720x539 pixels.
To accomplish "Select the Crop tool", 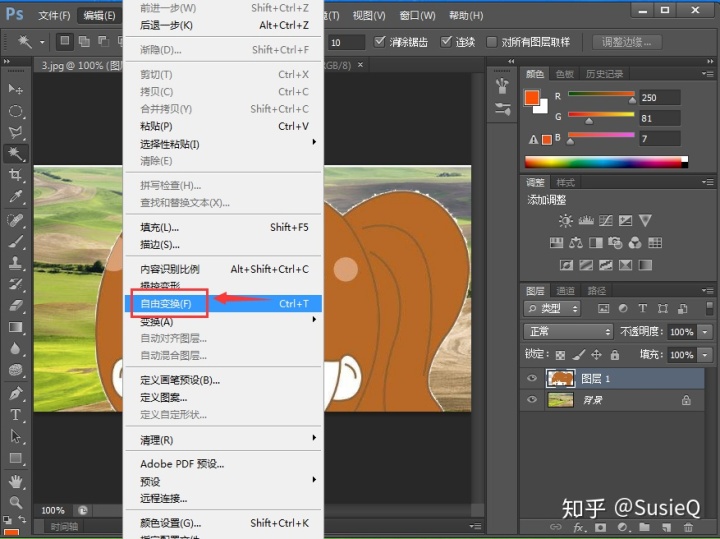I will [15, 175].
